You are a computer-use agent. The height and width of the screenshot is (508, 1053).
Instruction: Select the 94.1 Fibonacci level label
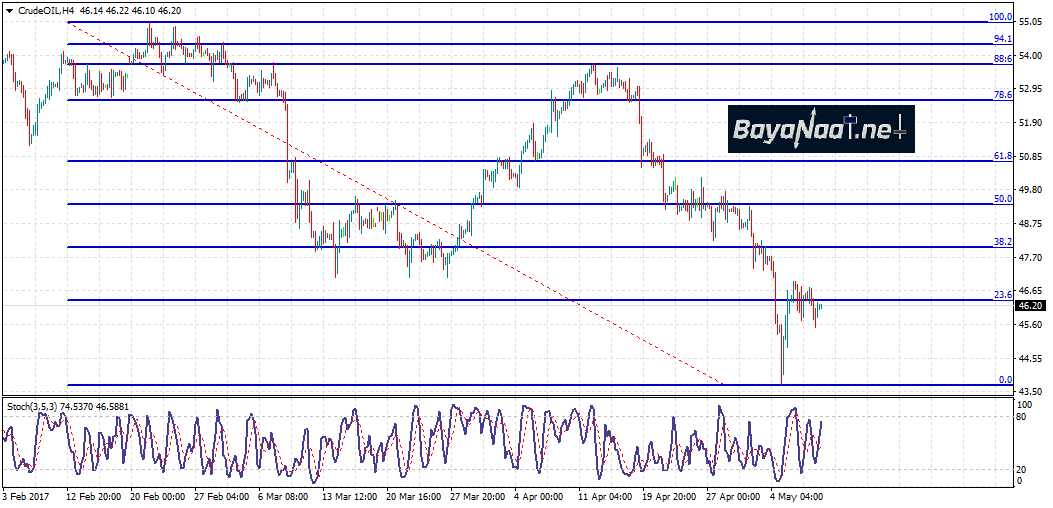pyautogui.click(x=1002, y=39)
